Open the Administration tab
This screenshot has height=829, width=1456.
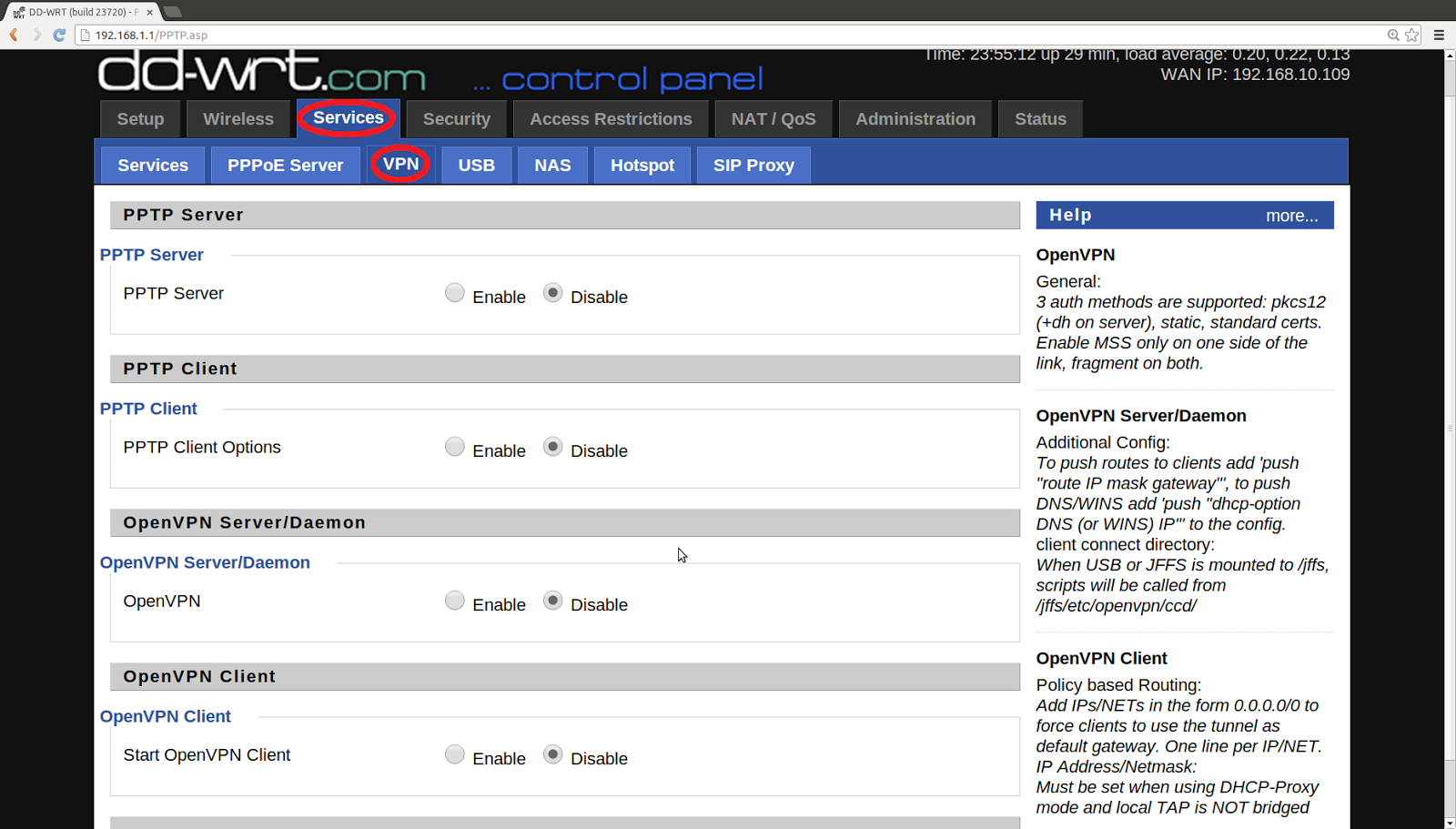tap(915, 119)
